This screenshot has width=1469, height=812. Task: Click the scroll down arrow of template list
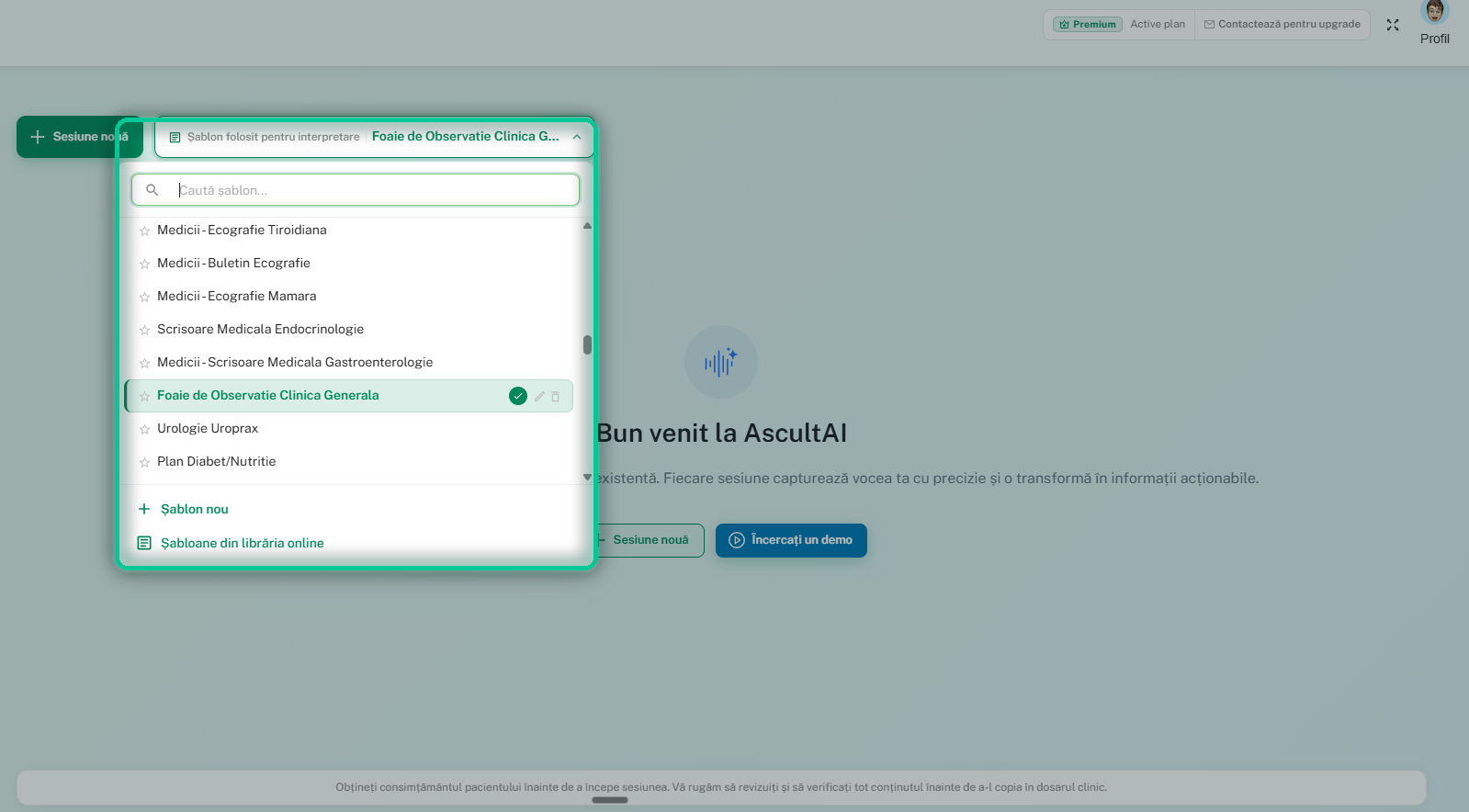pos(587,478)
